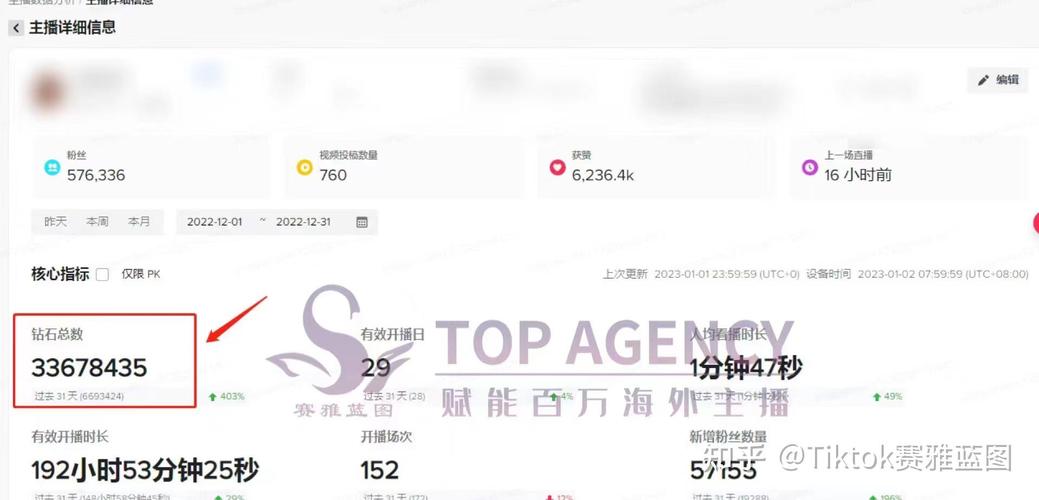Select the 本周 quick filter
Screen dimensions: 1039x500
[97, 222]
